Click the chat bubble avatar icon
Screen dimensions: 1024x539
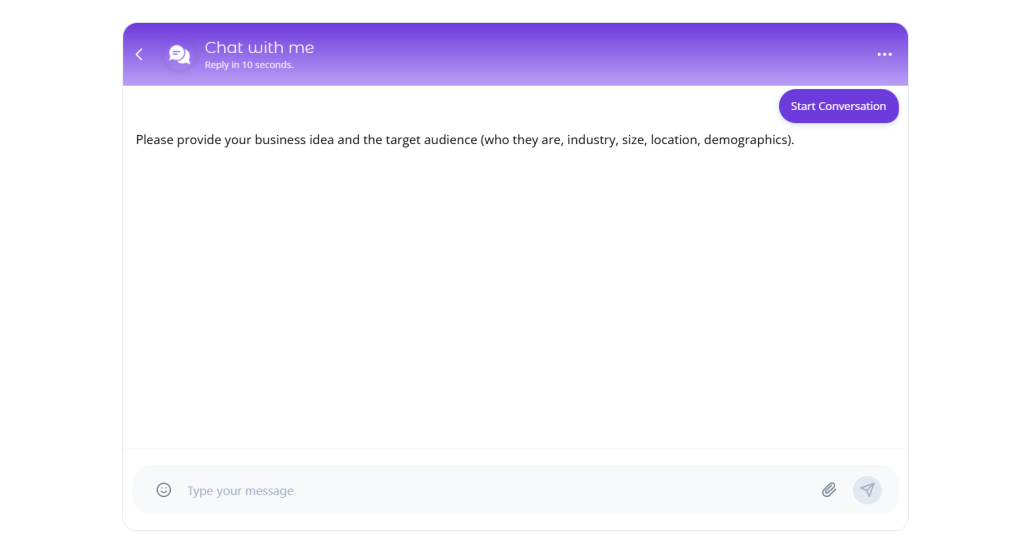point(179,55)
